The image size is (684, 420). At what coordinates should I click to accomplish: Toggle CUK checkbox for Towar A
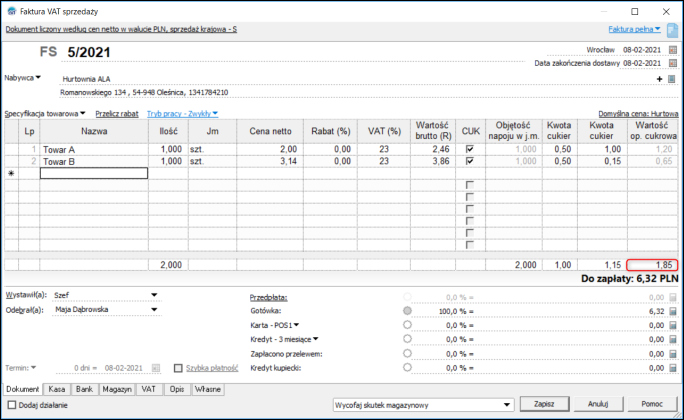pos(470,148)
